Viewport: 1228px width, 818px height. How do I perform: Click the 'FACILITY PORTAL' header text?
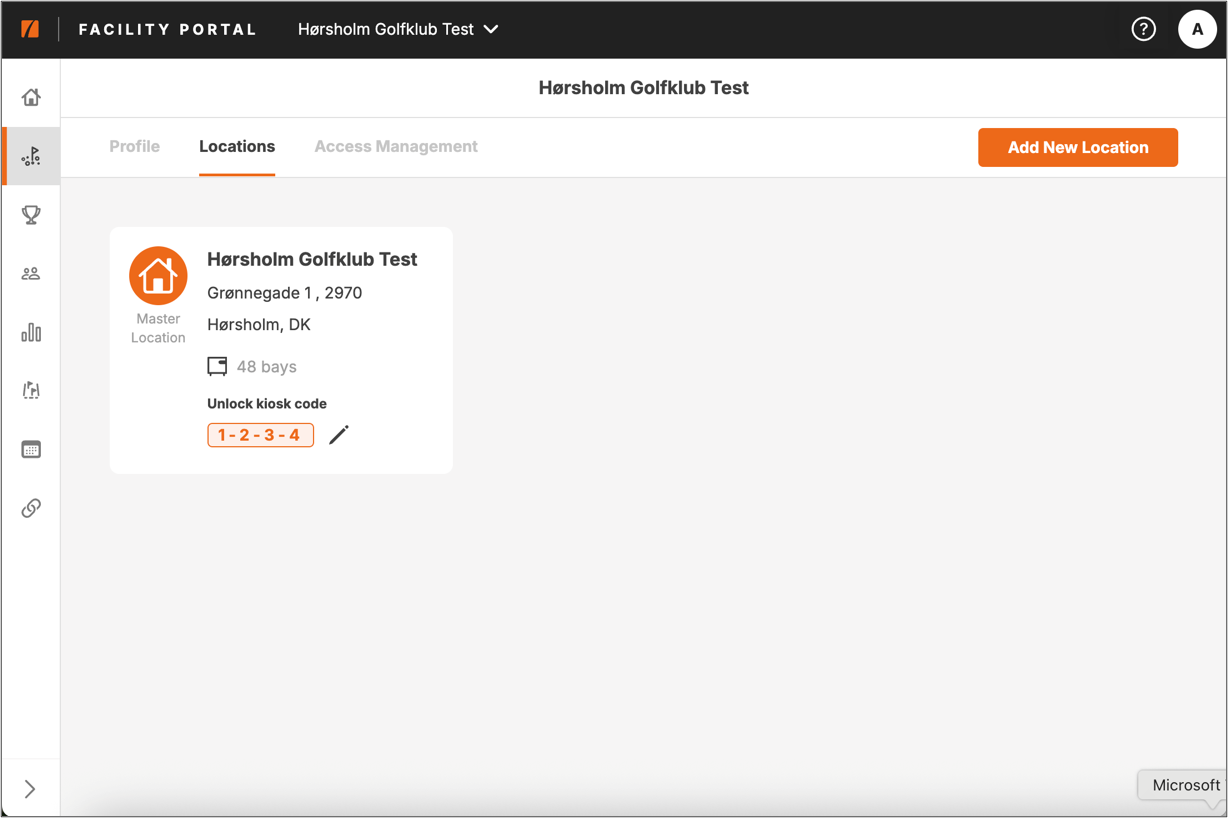pyautogui.click(x=168, y=29)
